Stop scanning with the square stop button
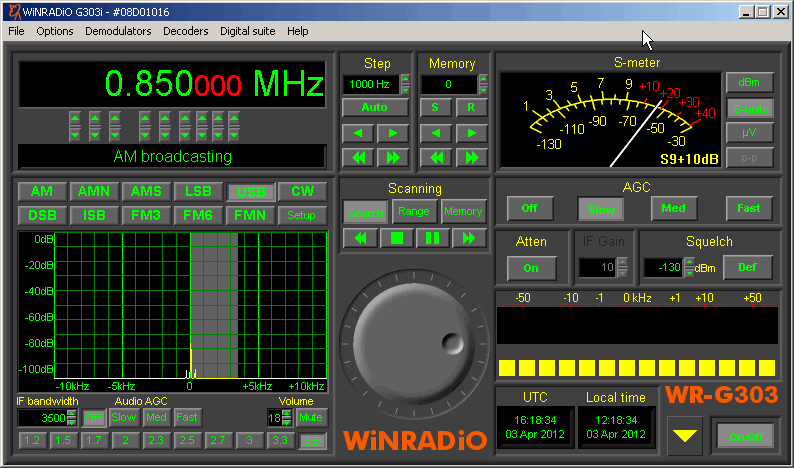Screen dimensions: 794x468 (x=396, y=238)
